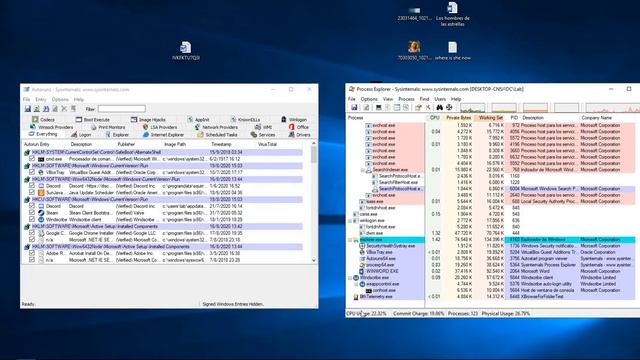Screen dimensions: 640x360
Task: Collapse the explorer.exe tree node
Action: point(350,240)
